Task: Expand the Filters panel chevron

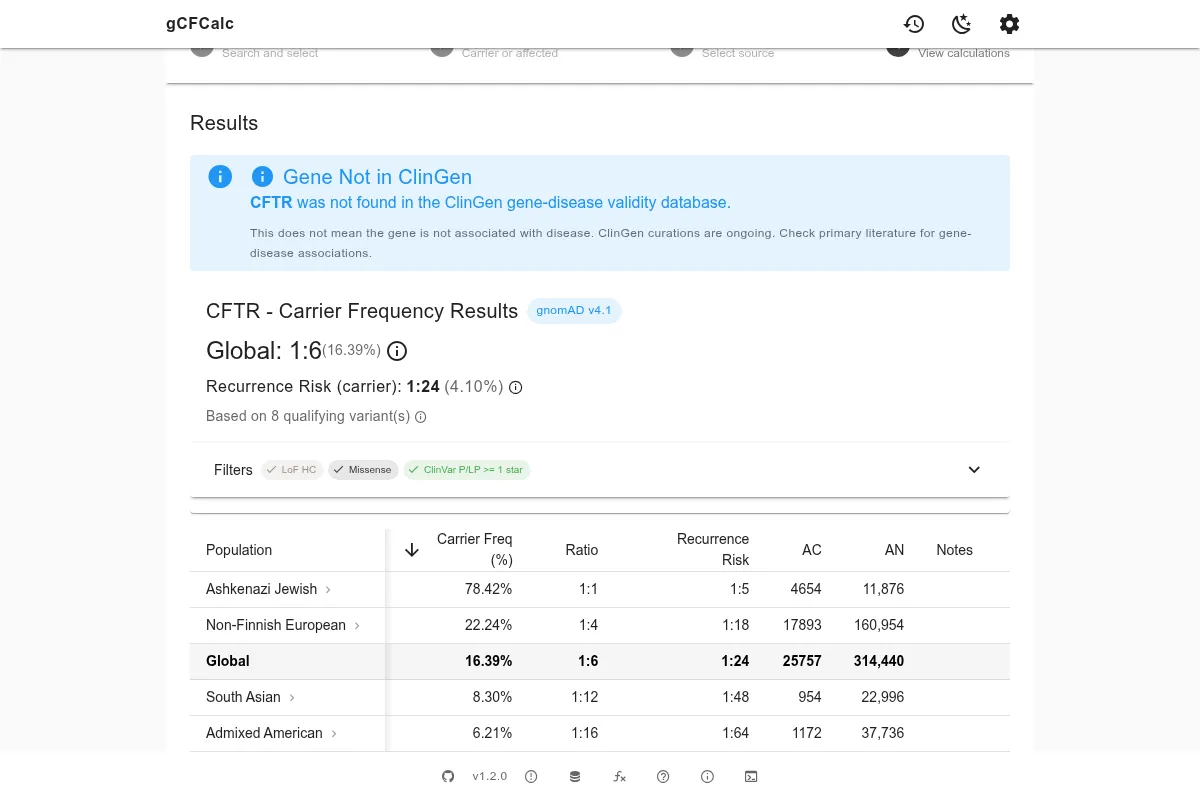Action: (x=974, y=470)
